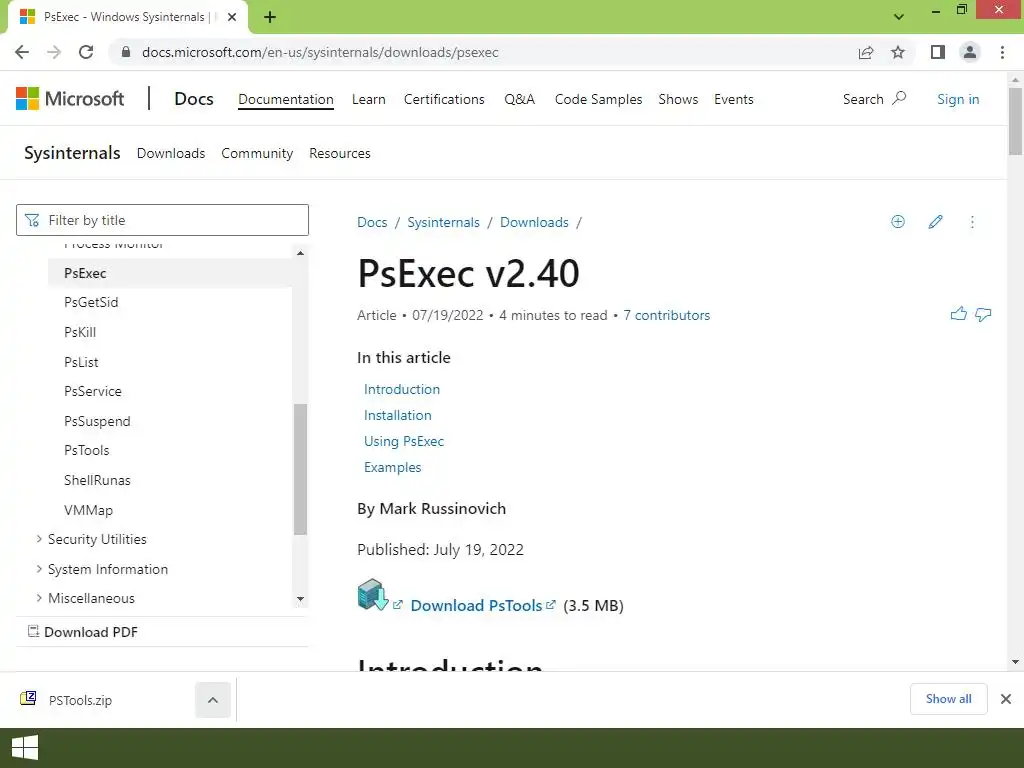1024x768 pixels.
Task: Open Chrome's three-dot menu
Action: [1002, 52]
